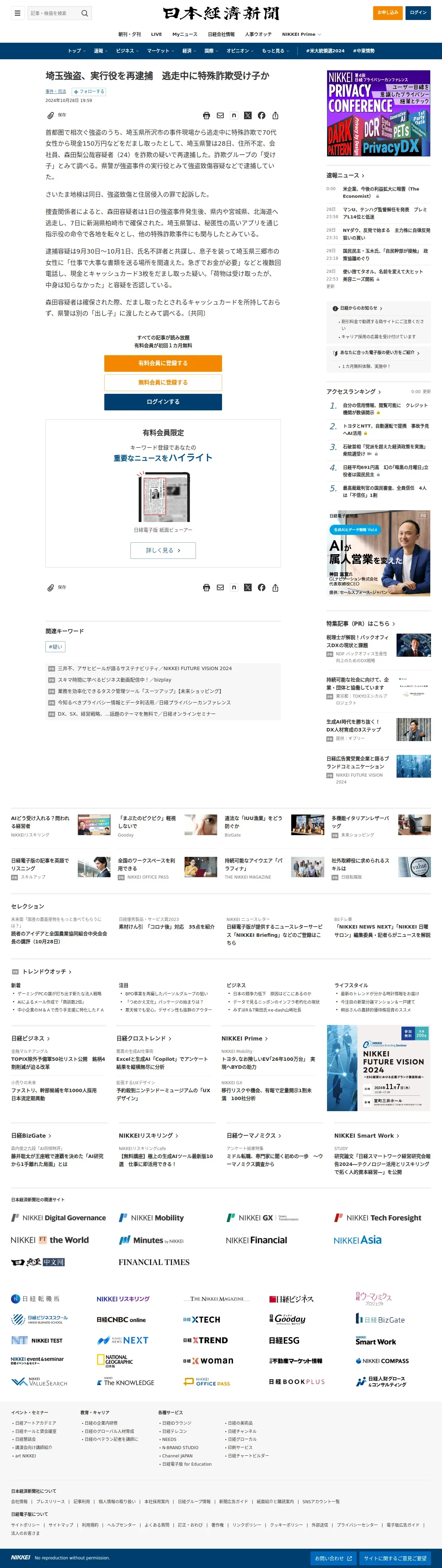Open the AIが属人営業を変えた ad image

[x=378, y=553]
